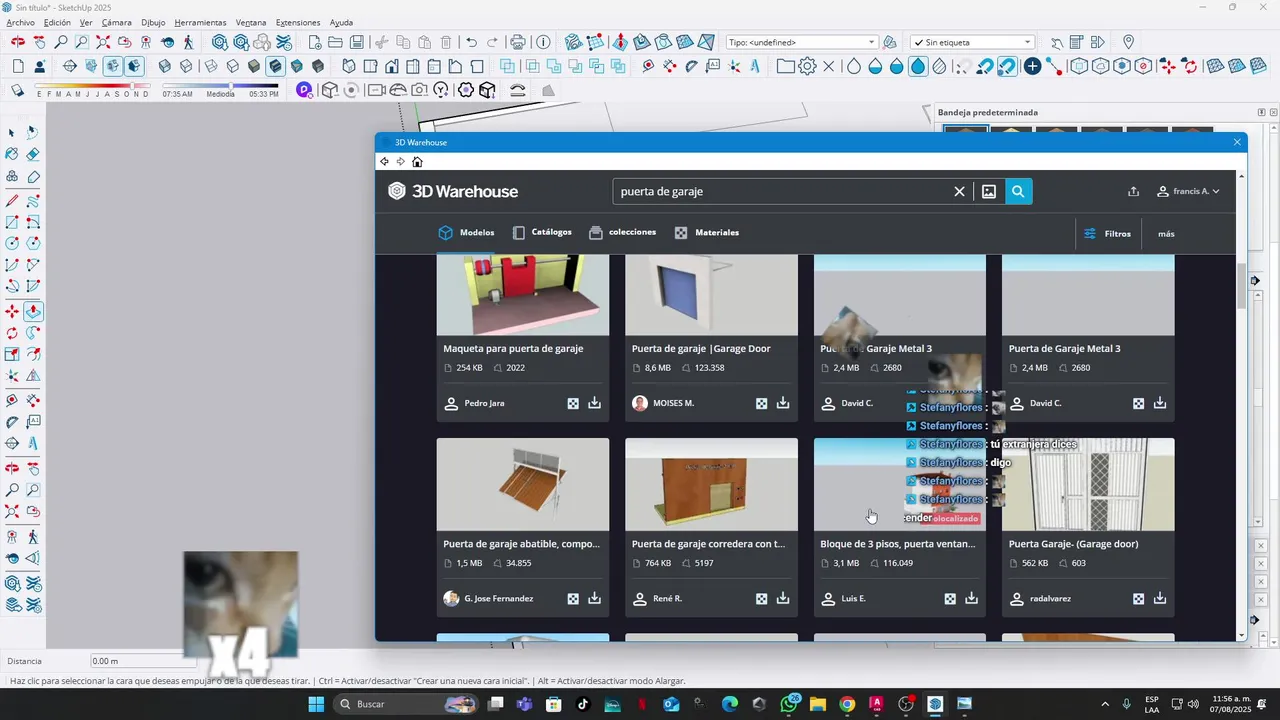Image resolution: width=1280 pixels, height=720 pixels.
Task: Select the Move tool in left toolbar
Action: click(11, 311)
